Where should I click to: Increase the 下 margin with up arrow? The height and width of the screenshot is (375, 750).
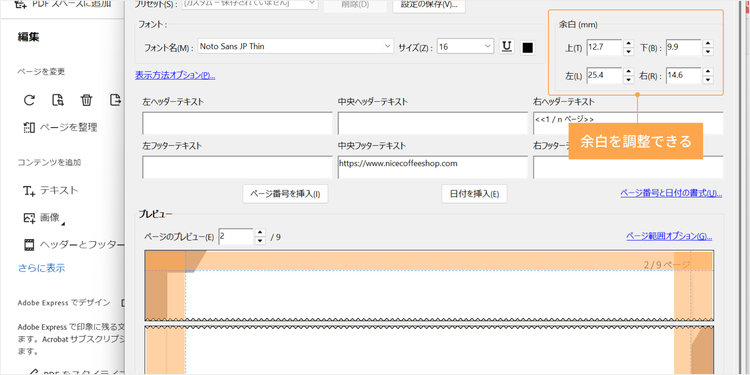(x=708, y=44)
